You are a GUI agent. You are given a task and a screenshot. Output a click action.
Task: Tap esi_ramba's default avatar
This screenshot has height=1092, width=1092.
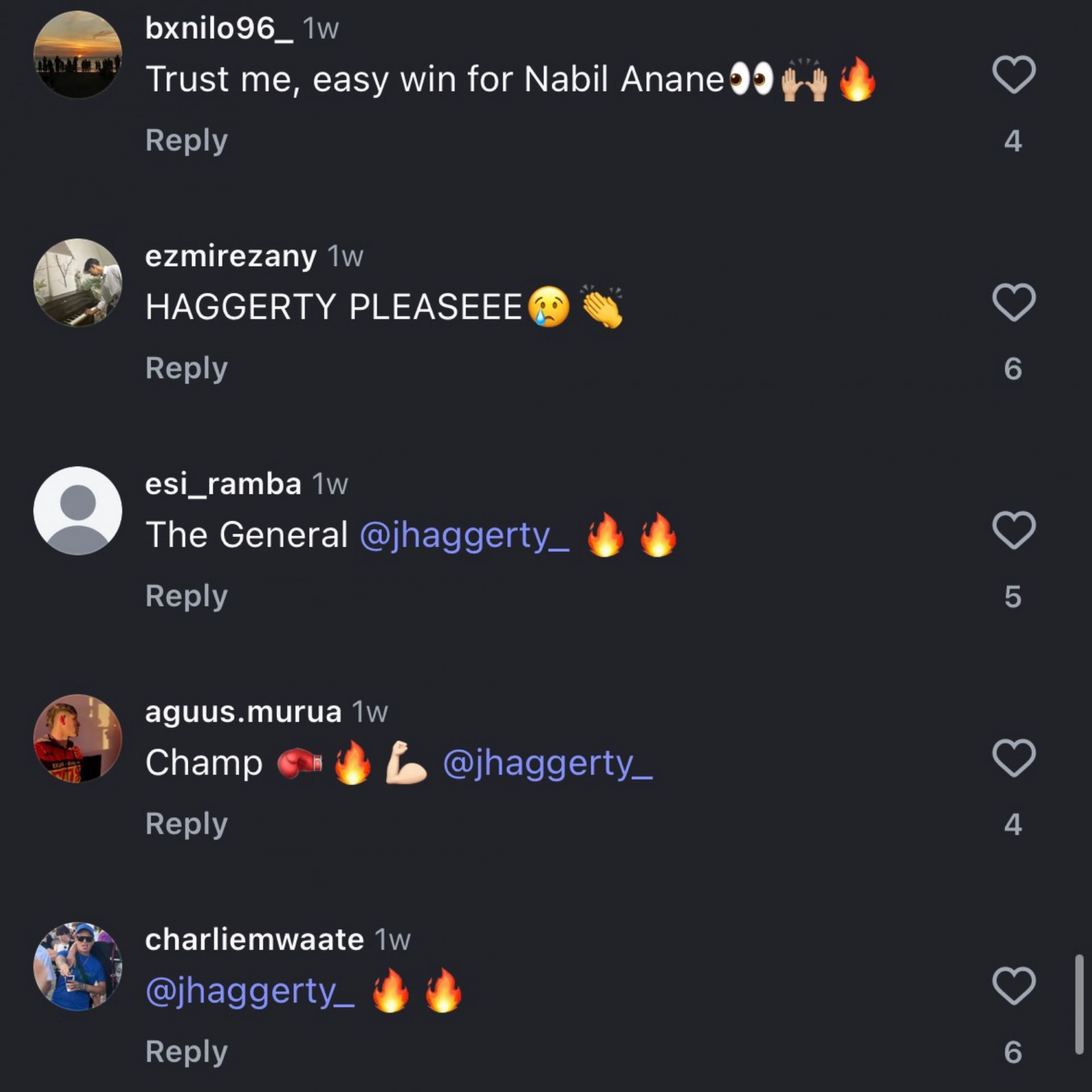78,511
